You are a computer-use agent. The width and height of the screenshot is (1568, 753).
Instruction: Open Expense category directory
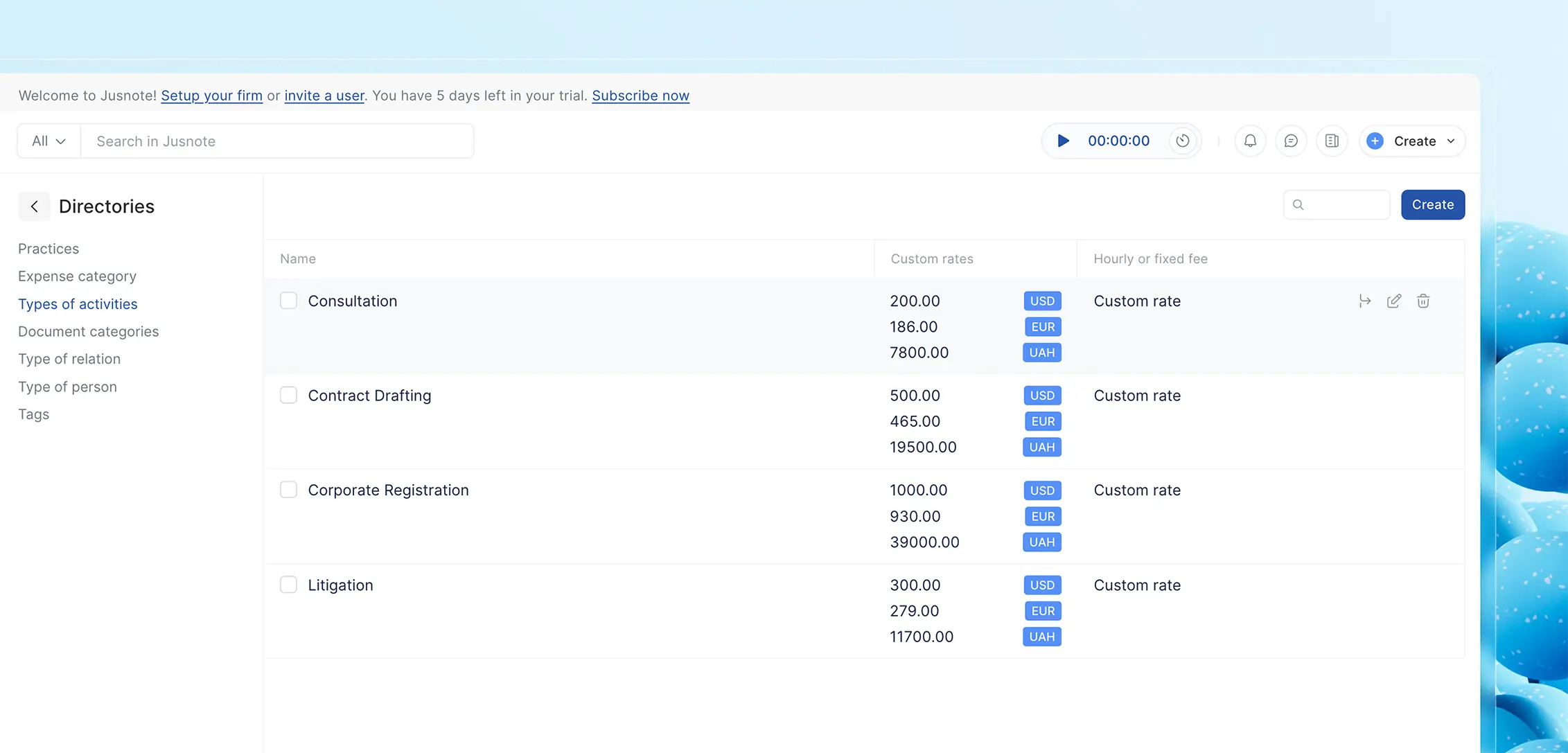click(77, 276)
